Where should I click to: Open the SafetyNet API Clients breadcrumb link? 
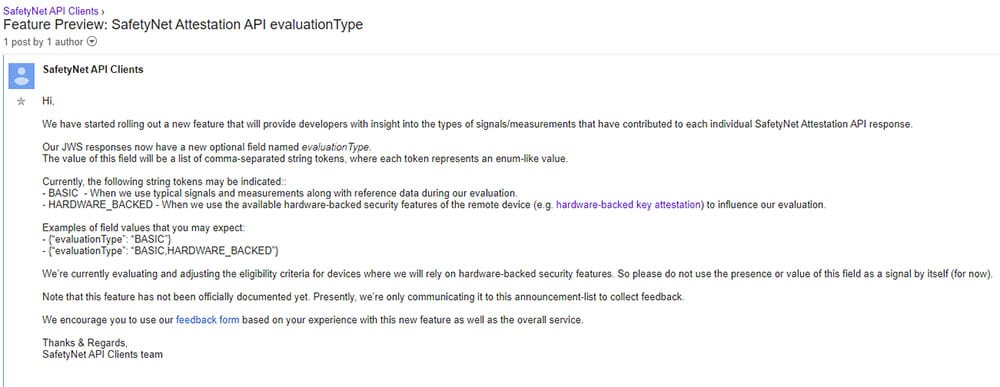coord(51,11)
